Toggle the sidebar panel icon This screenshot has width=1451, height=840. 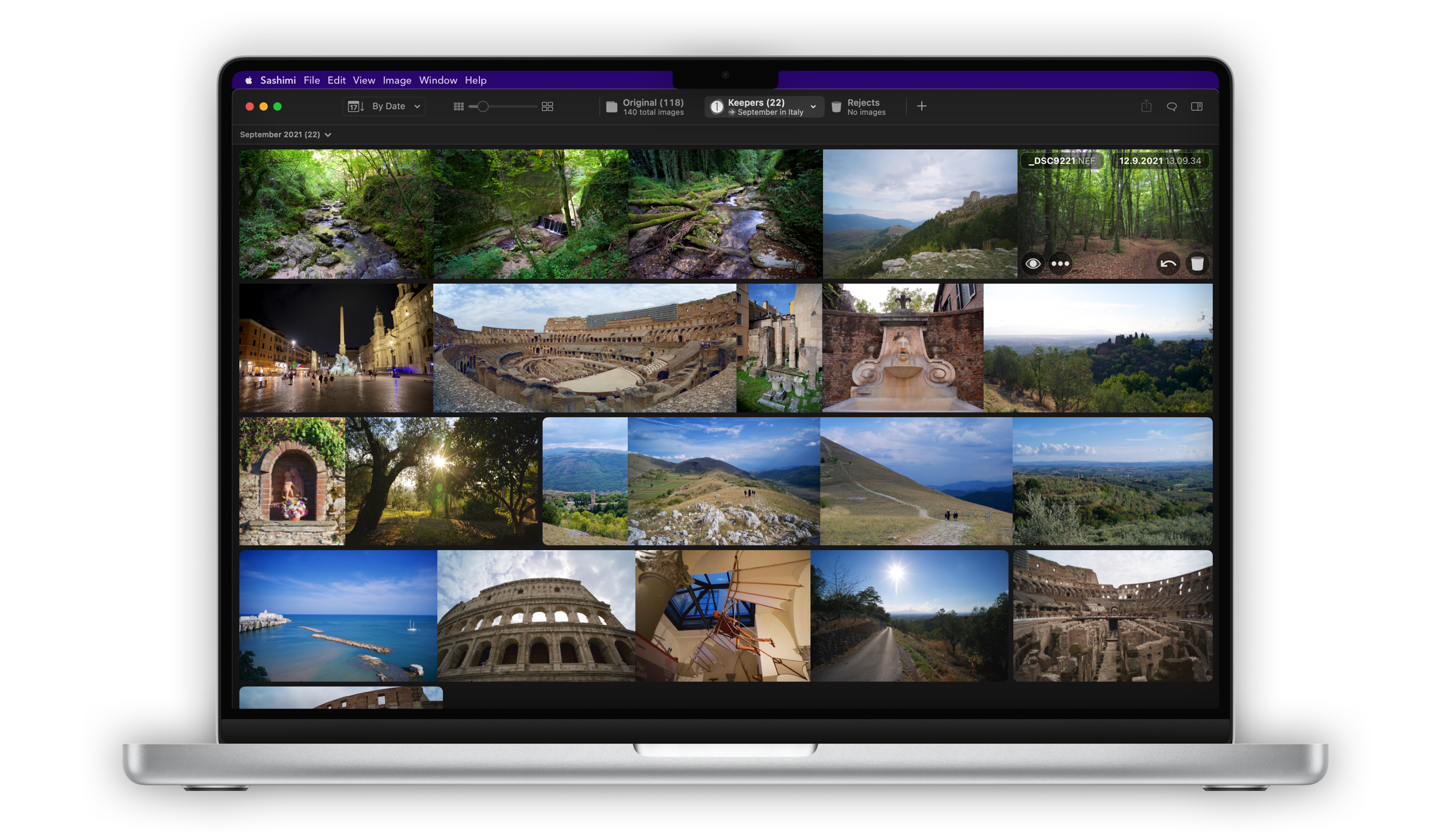coord(1197,106)
